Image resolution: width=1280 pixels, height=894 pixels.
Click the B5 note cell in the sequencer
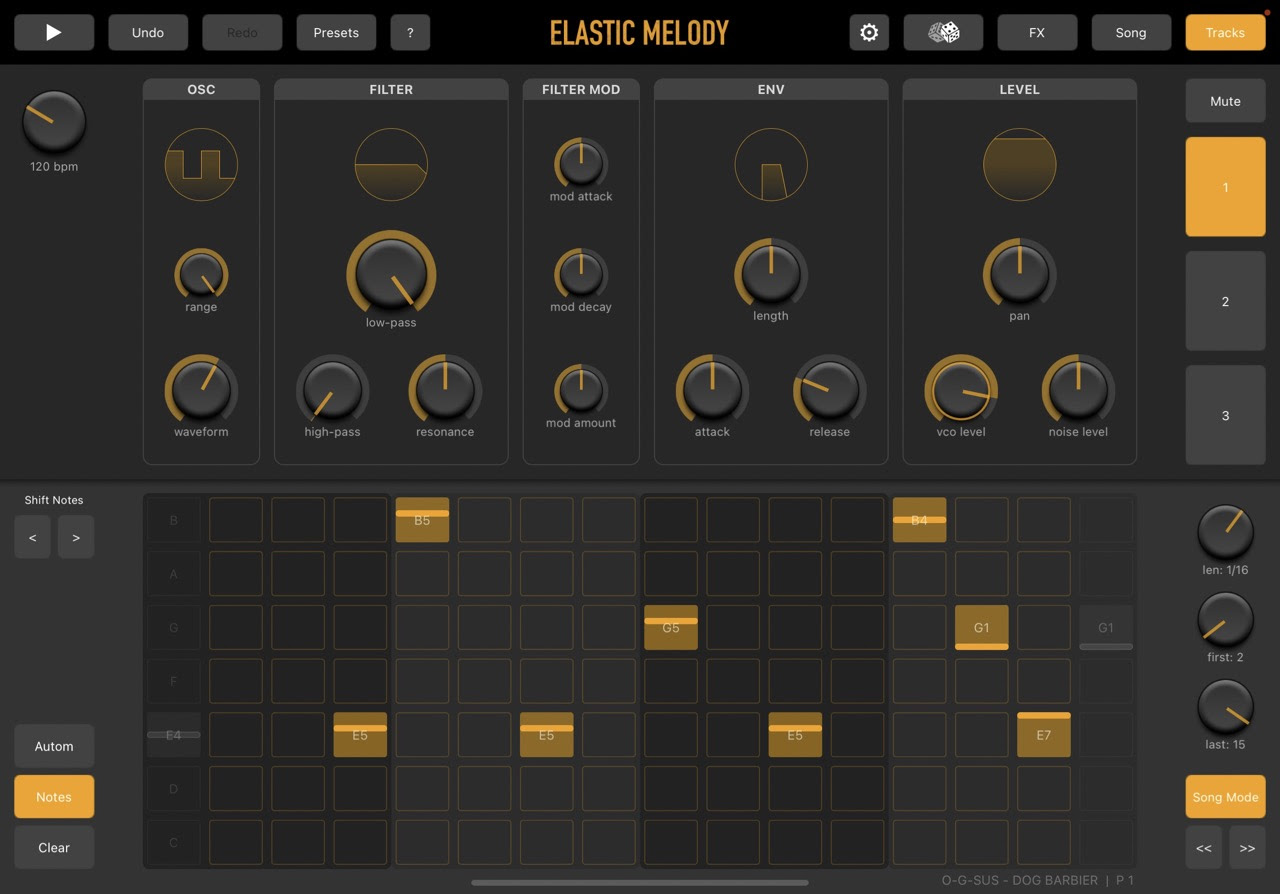pos(422,520)
